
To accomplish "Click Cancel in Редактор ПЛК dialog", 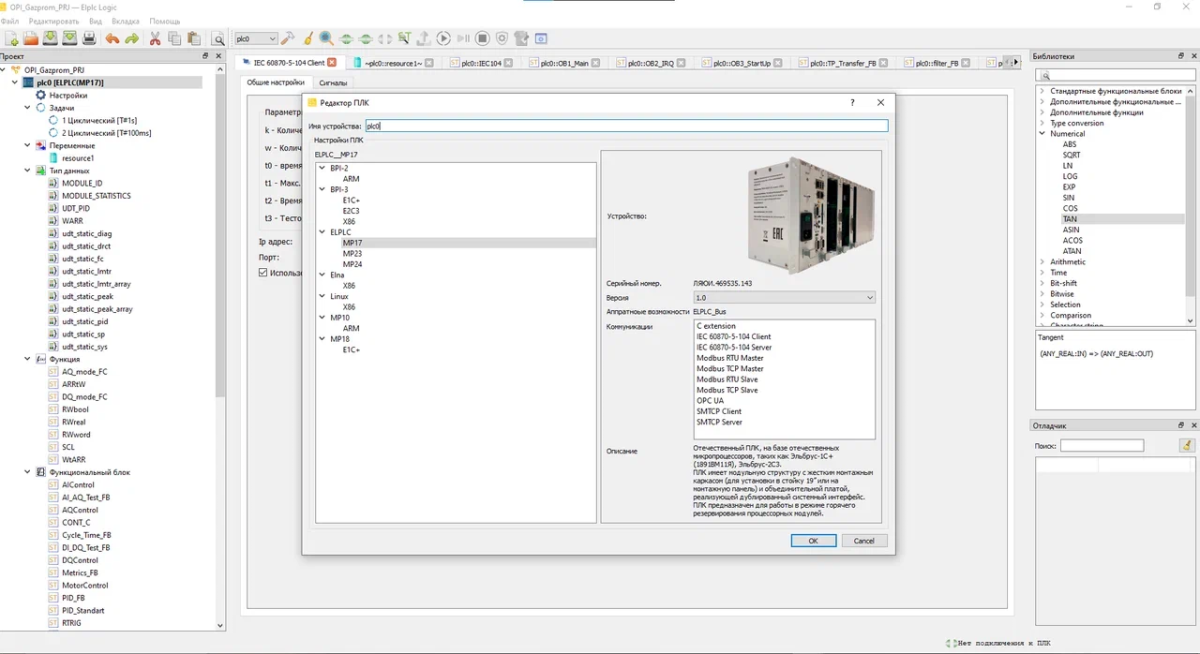I will (x=864, y=540).
